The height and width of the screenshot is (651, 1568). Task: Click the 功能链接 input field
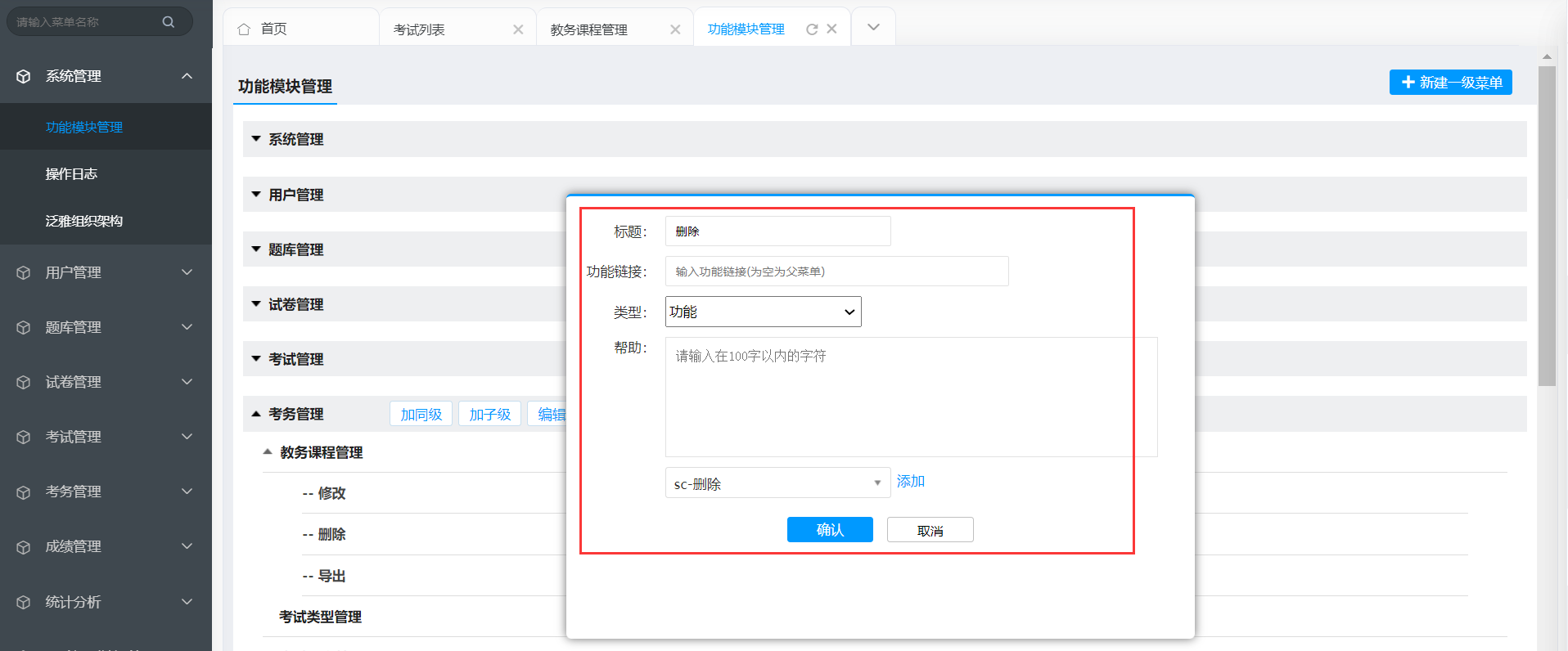[836, 272]
